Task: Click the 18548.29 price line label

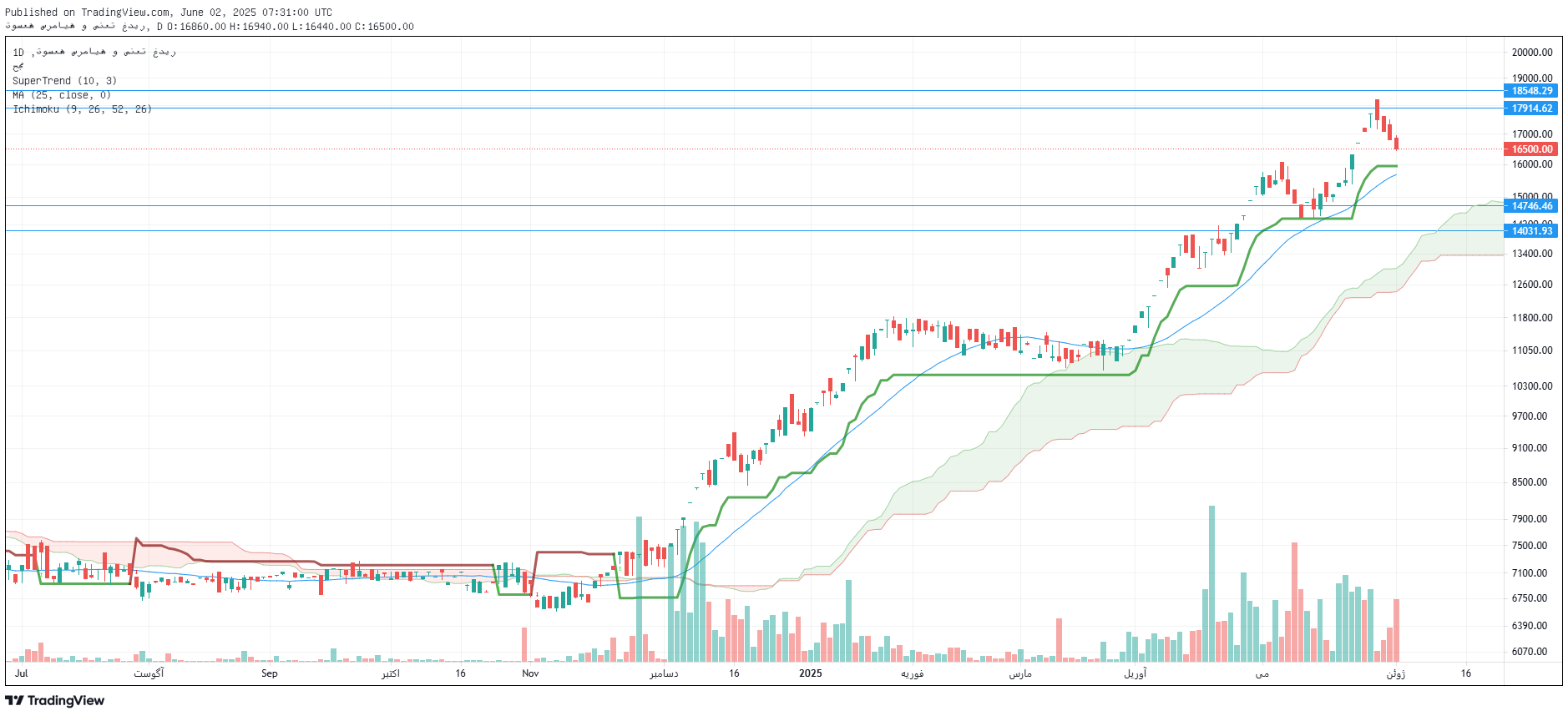Action: 1532,91
